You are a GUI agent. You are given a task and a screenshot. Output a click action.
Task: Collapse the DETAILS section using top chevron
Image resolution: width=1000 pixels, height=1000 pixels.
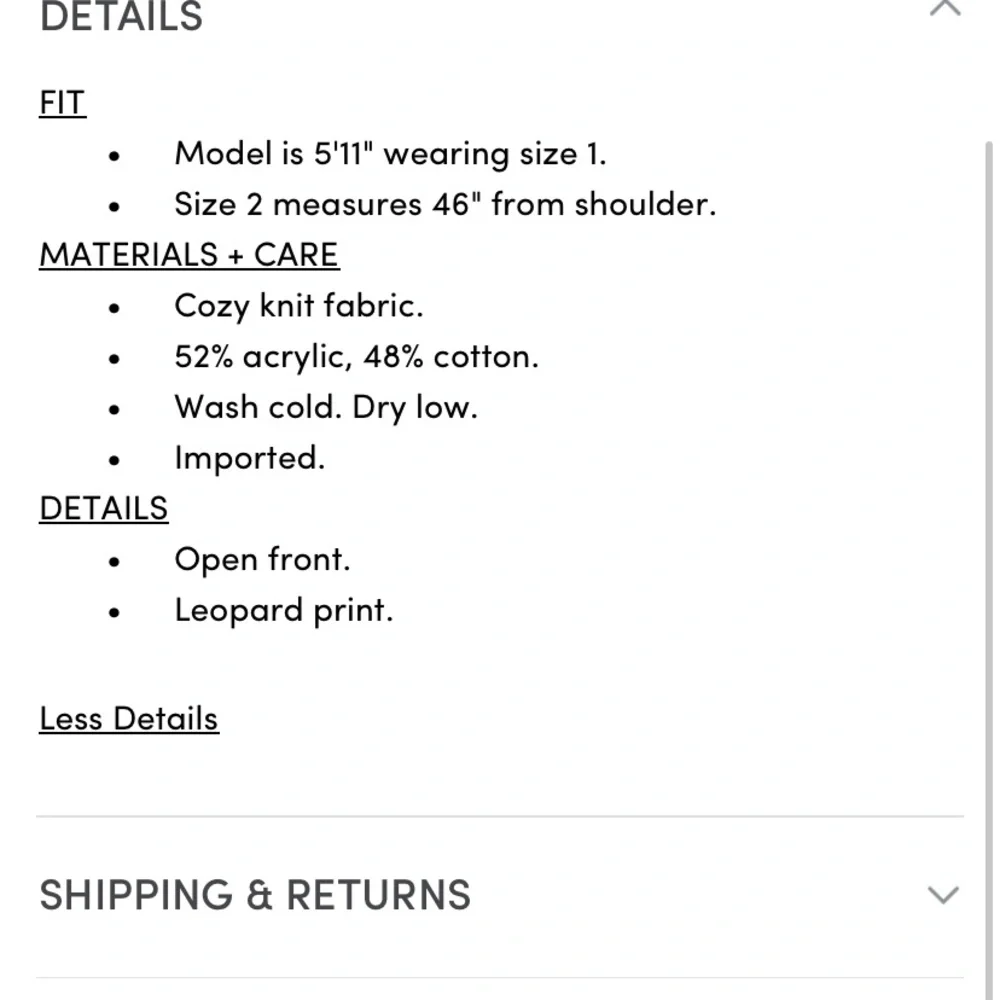[x=945, y=9]
